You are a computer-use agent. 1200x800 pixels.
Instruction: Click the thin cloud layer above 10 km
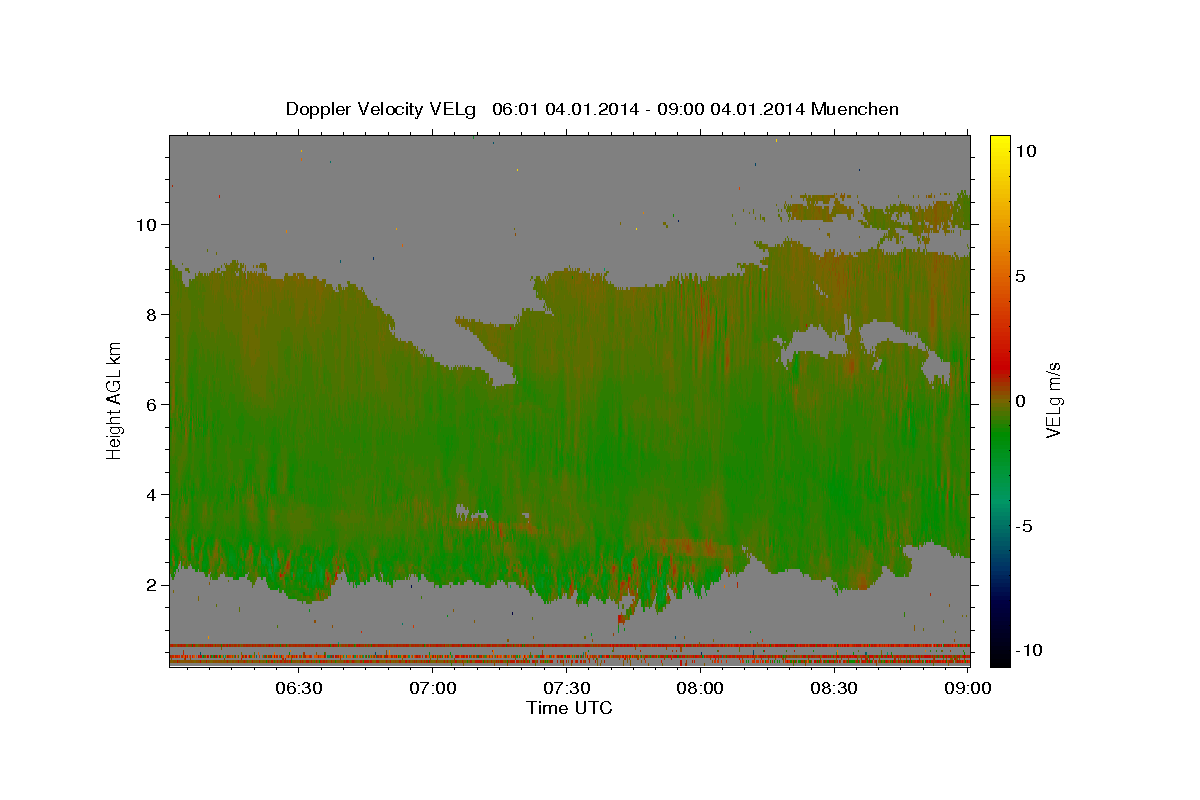(x=875, y=212)
